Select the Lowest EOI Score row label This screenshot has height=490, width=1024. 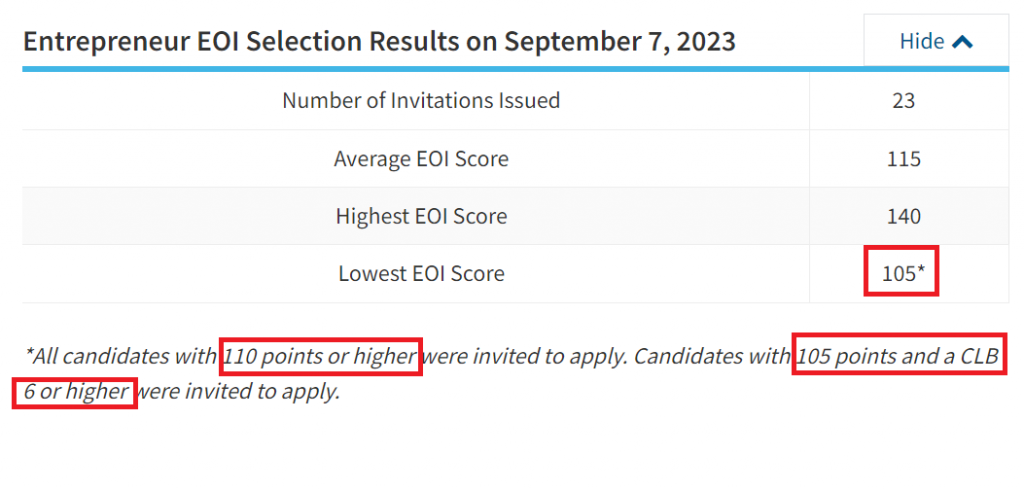[x=421, y=273]
